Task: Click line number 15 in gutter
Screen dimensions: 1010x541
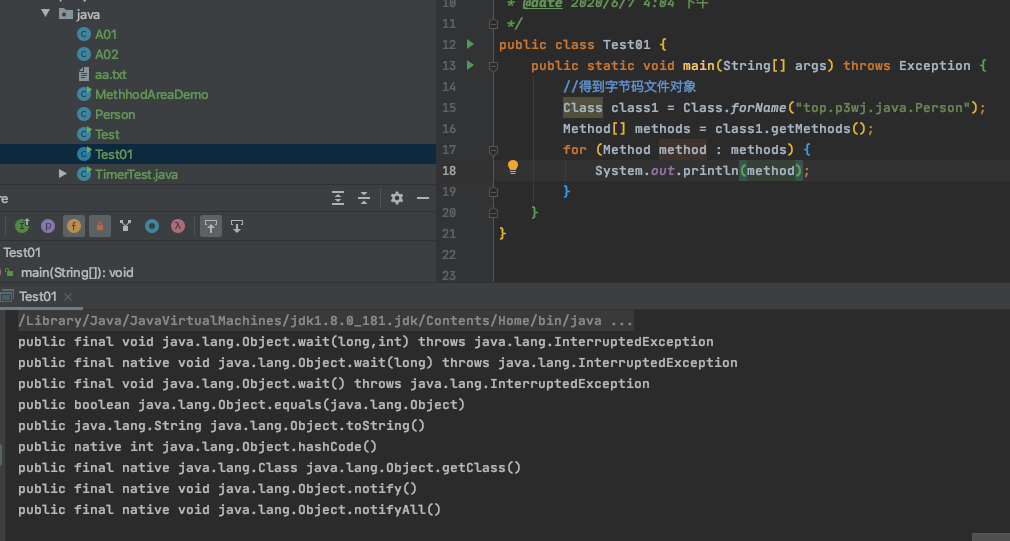Action: click(449, 108)
